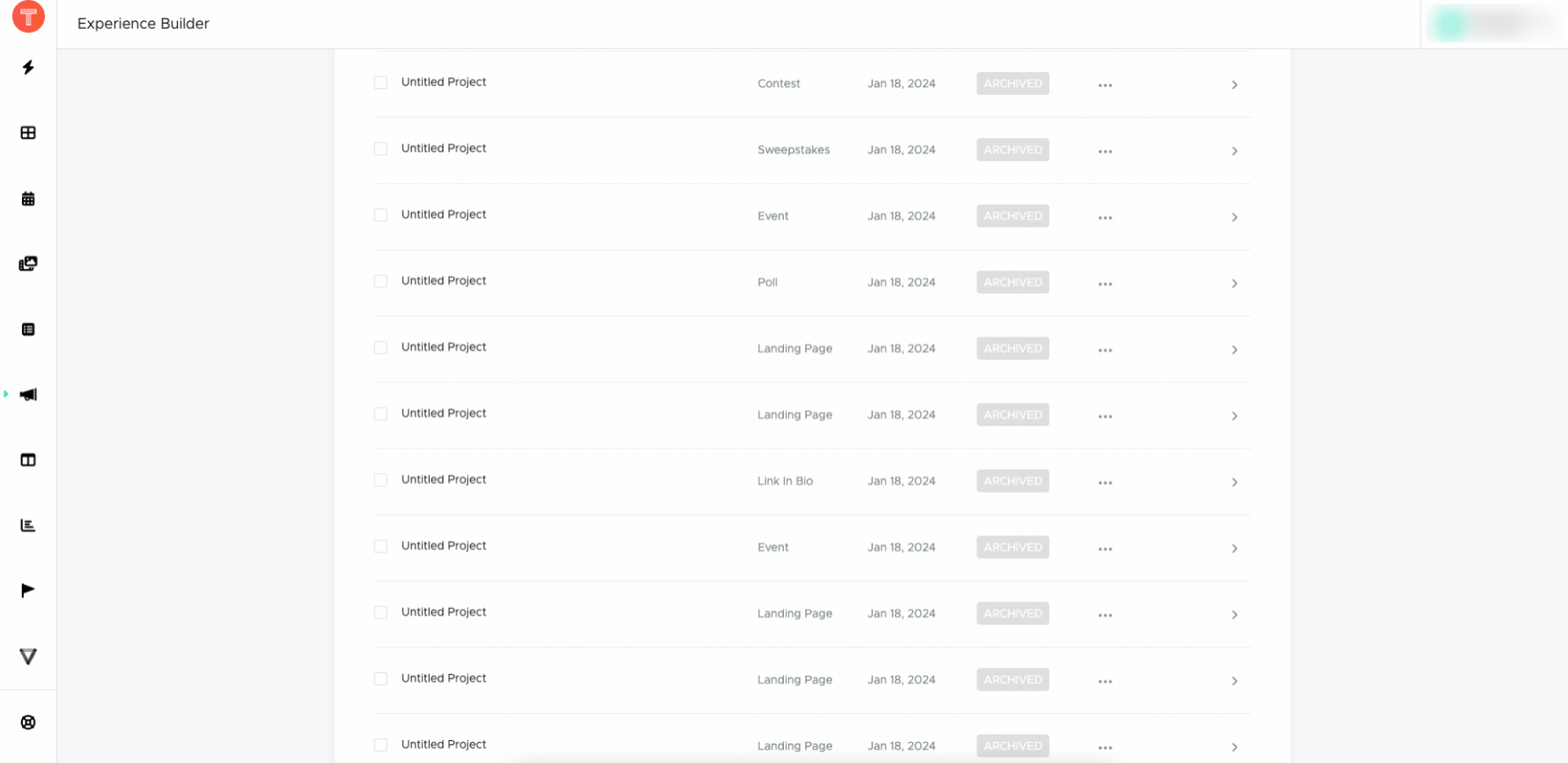Select checkbox of Event row below Link In Bio
Screen dimensions: 1568x763
point(381,546)
